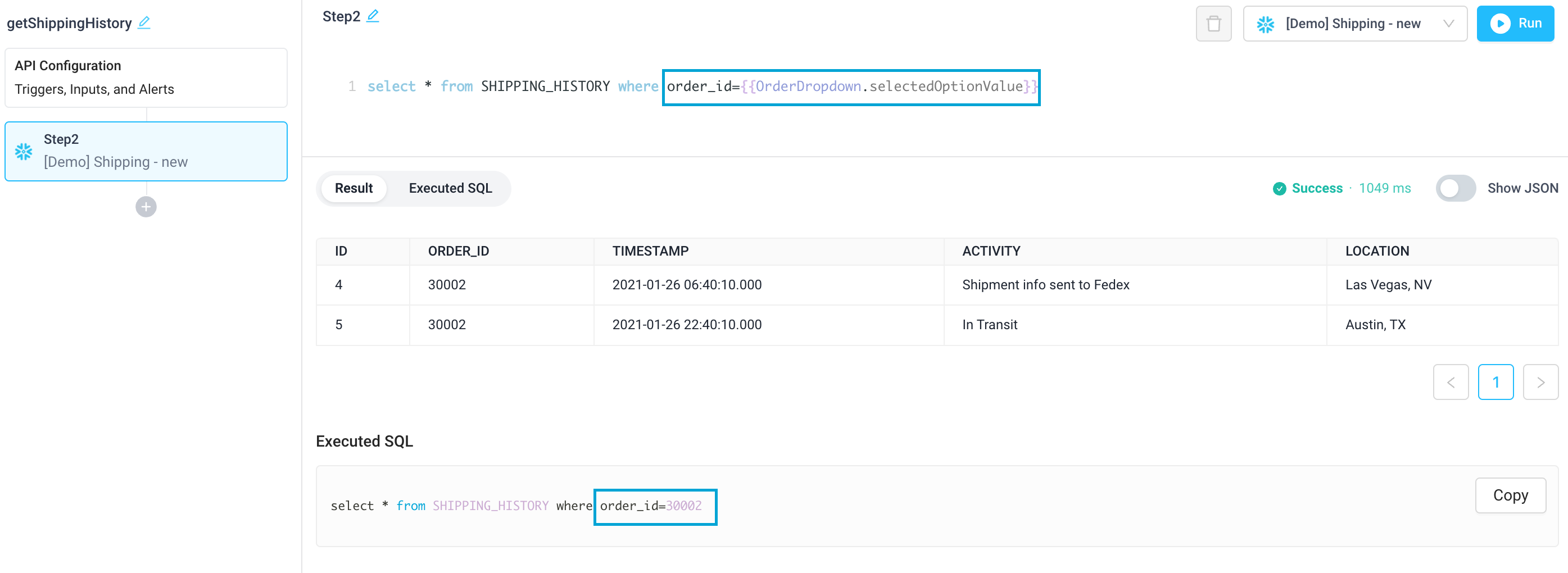The image size is (1568, 573).
Task: Click the edit pencil next to Step2 title
Action: pos(373,16)
